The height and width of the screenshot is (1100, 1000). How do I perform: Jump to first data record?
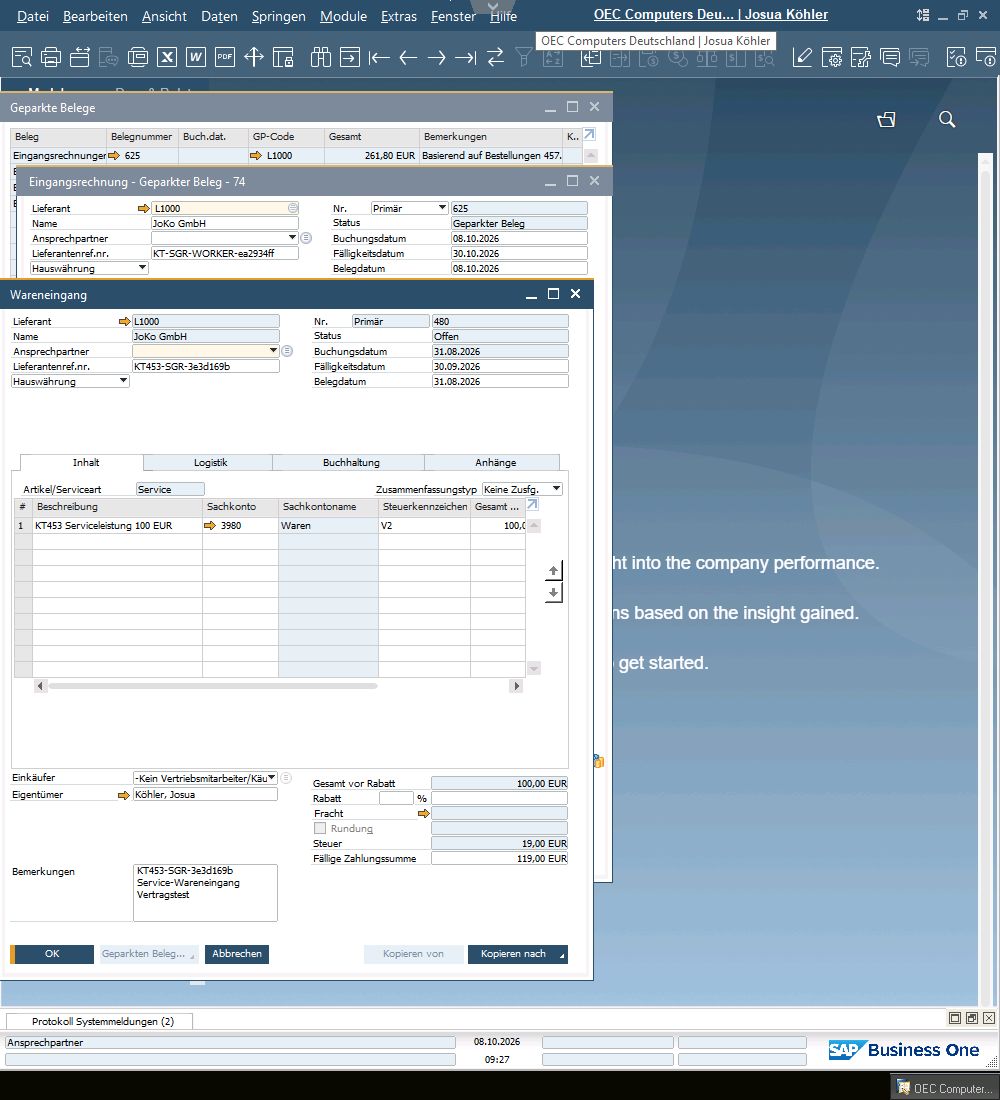(x=379, y=58)
